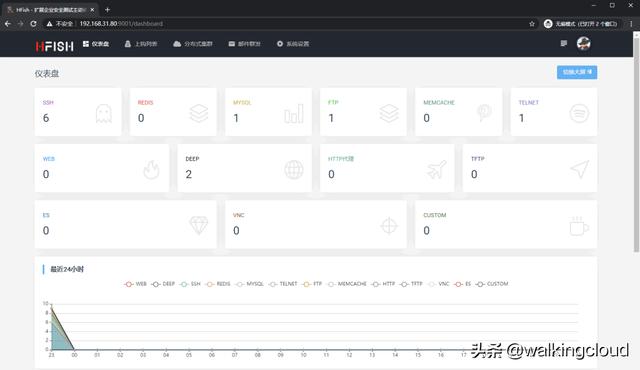The image size is (640, 370).
Task: Click the crosshair icon on the VNC card
Action: pyautogui.click(x=389, y=226)
